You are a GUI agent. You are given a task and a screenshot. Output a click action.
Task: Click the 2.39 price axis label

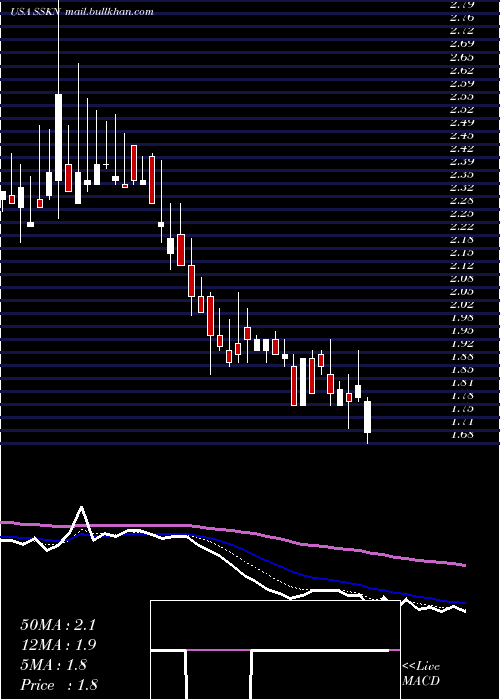pos(461,161)
